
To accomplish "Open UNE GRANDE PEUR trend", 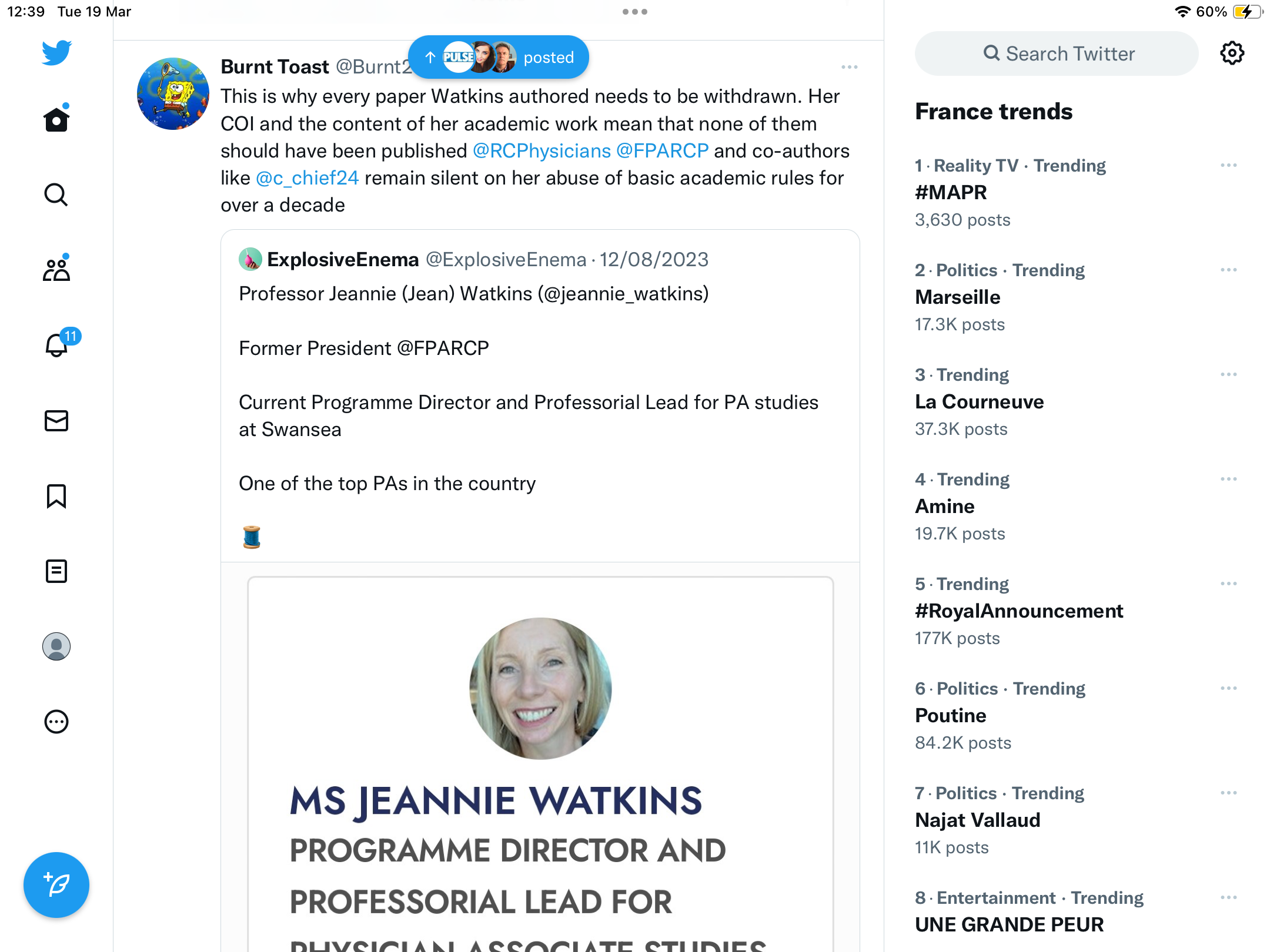I will tap(1009, 924).
